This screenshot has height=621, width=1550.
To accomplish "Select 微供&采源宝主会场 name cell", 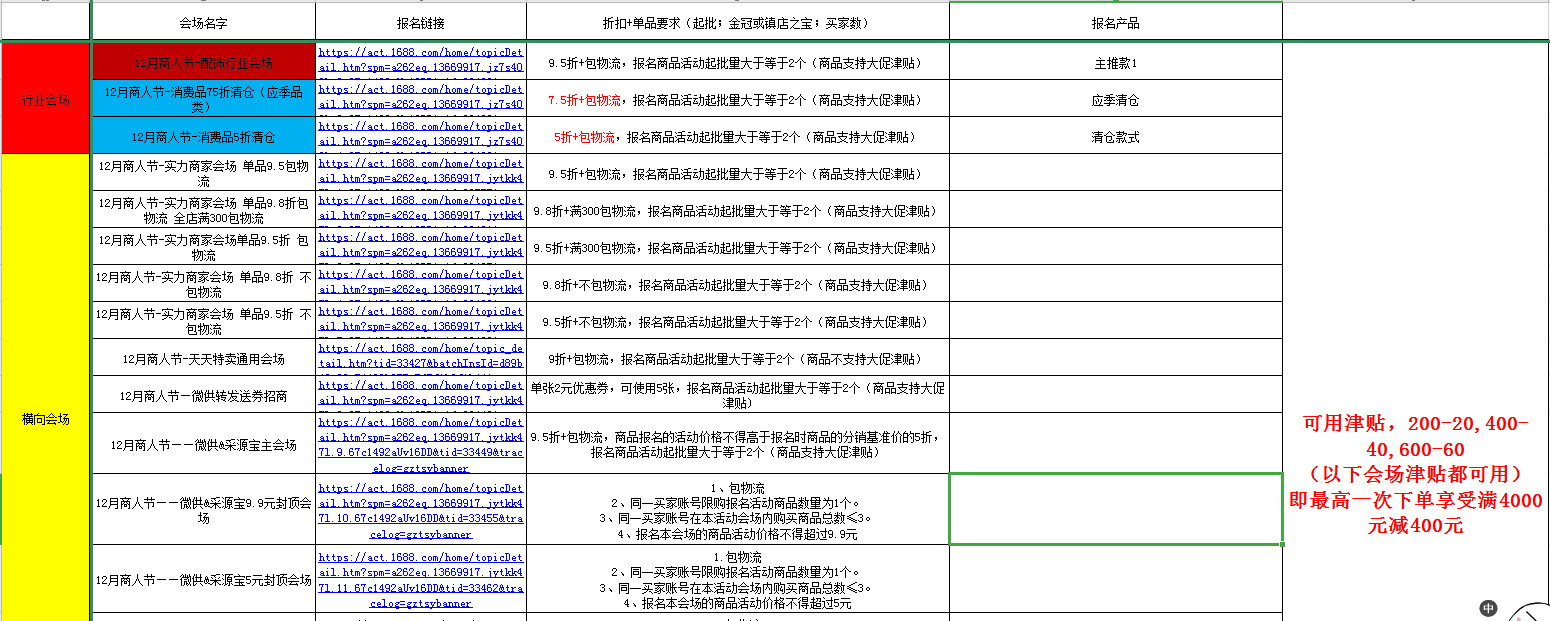I will pos(203,444).
